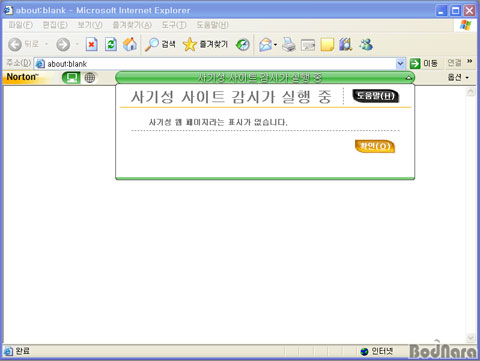480x361 pixels.
Task: Click the Internet zone globe in status bar
Action: click(364, 351)
